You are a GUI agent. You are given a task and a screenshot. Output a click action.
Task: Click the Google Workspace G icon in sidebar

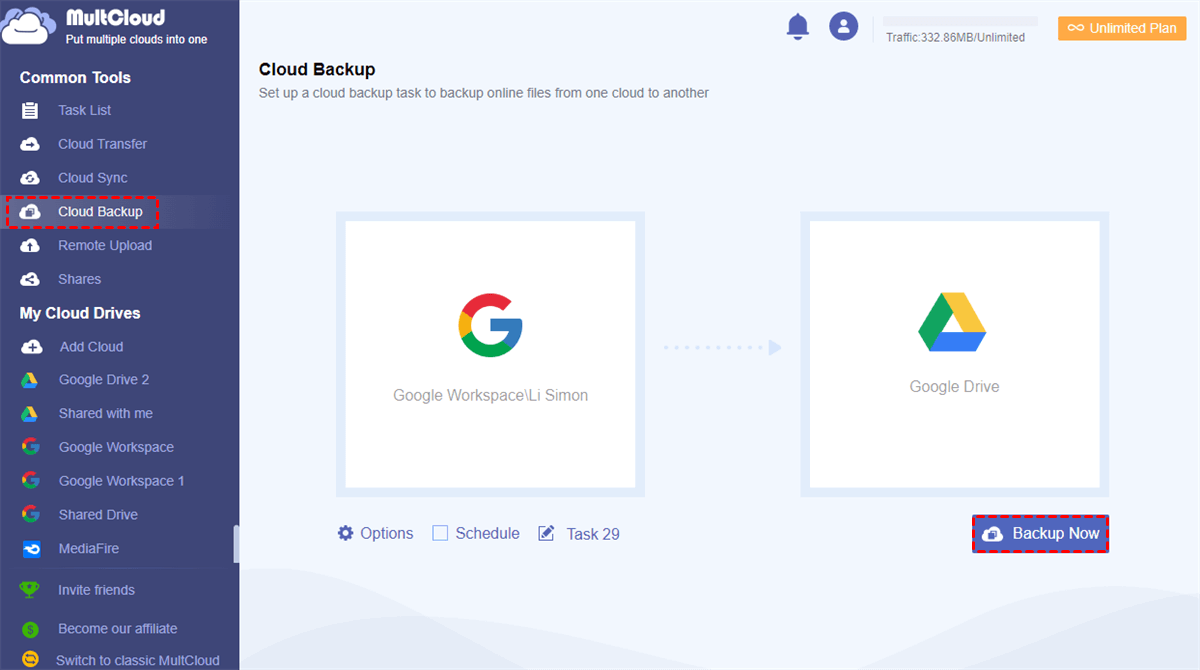(x=31, y=447)
